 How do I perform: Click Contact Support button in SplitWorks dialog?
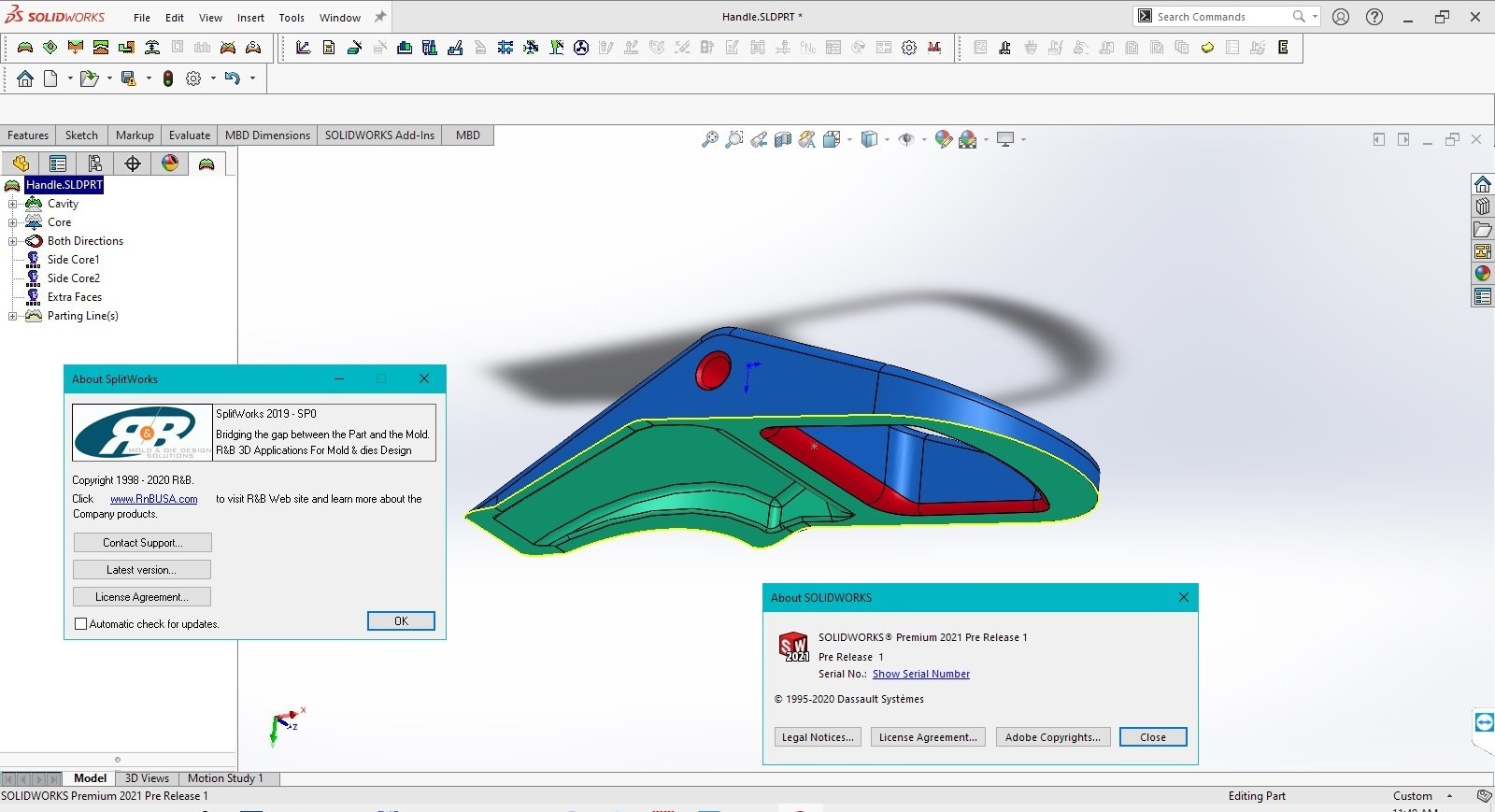pyautogui.click(x=142, y=543)
